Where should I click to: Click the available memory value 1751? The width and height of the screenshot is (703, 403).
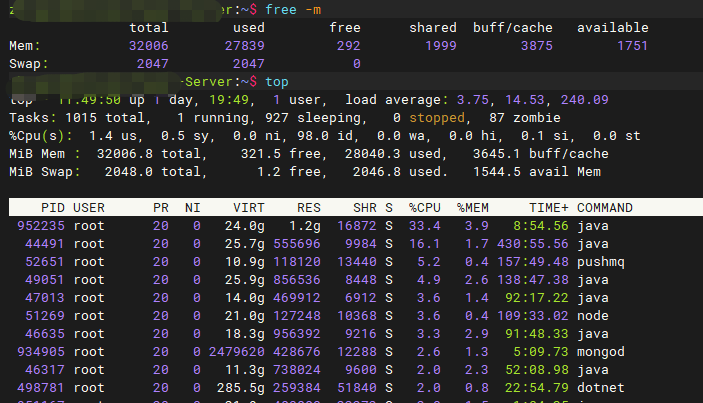pos(631,46)
